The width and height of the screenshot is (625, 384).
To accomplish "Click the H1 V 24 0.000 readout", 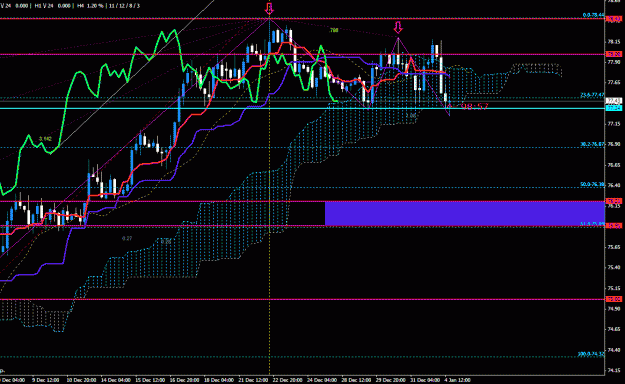I will [x=53, y=6].
